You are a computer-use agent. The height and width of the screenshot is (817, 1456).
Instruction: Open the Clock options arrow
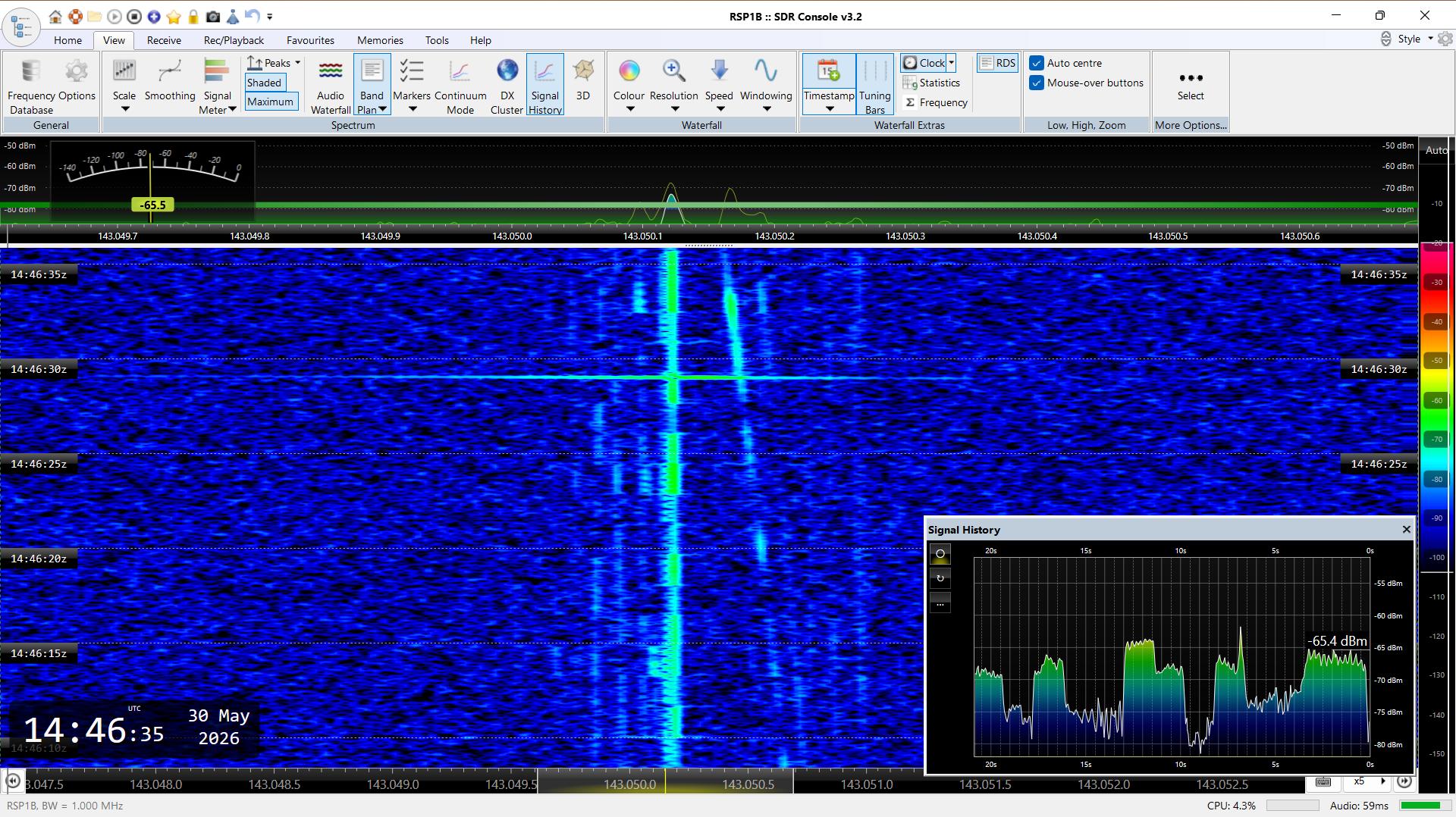click(x=951, y=63)
